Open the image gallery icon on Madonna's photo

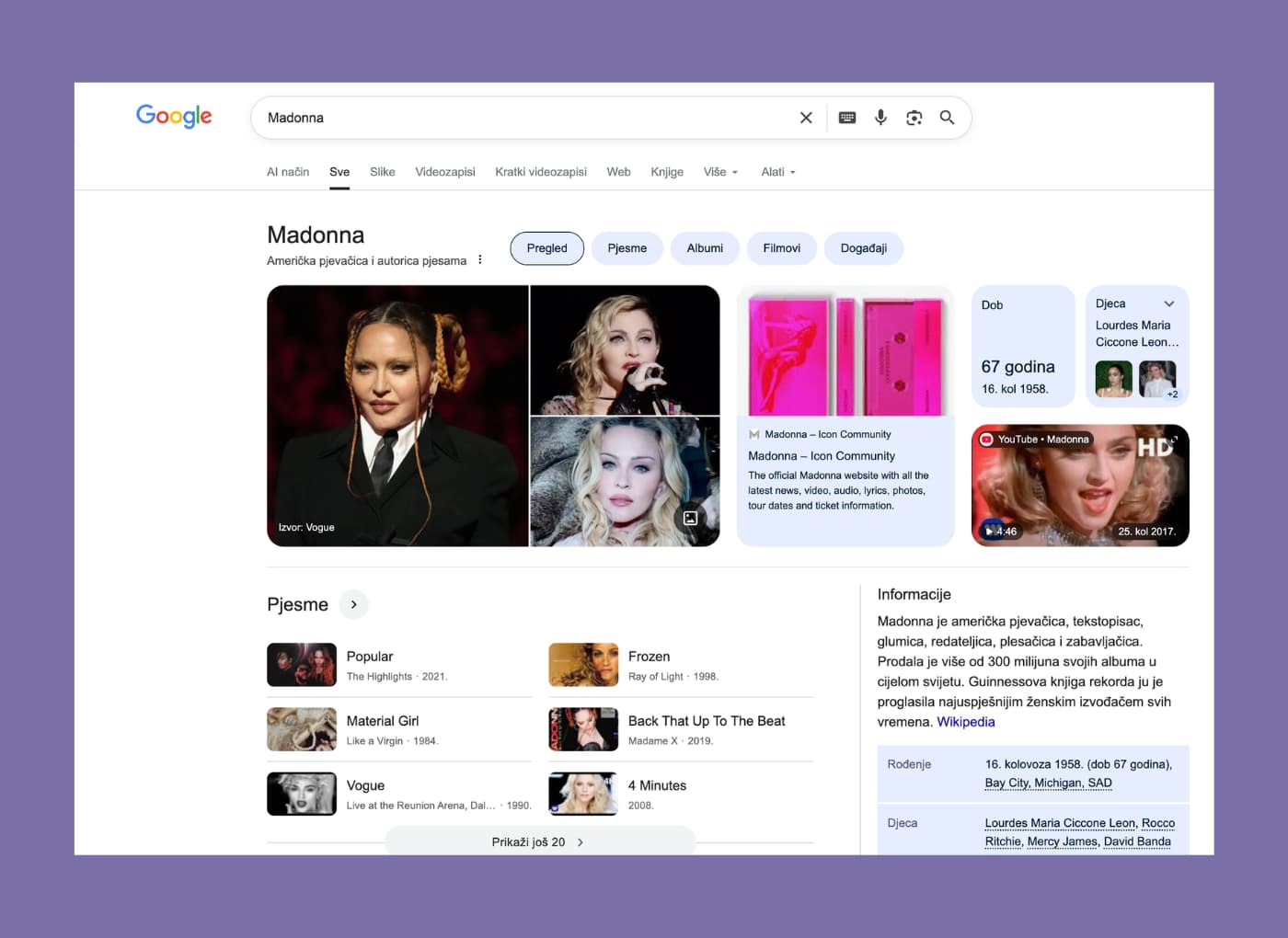click(x=690, y=518)
